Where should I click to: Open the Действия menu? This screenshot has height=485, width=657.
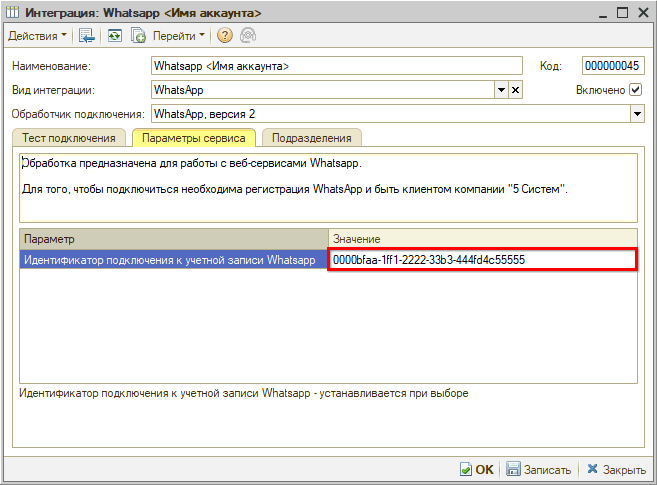tap(38, 36)
